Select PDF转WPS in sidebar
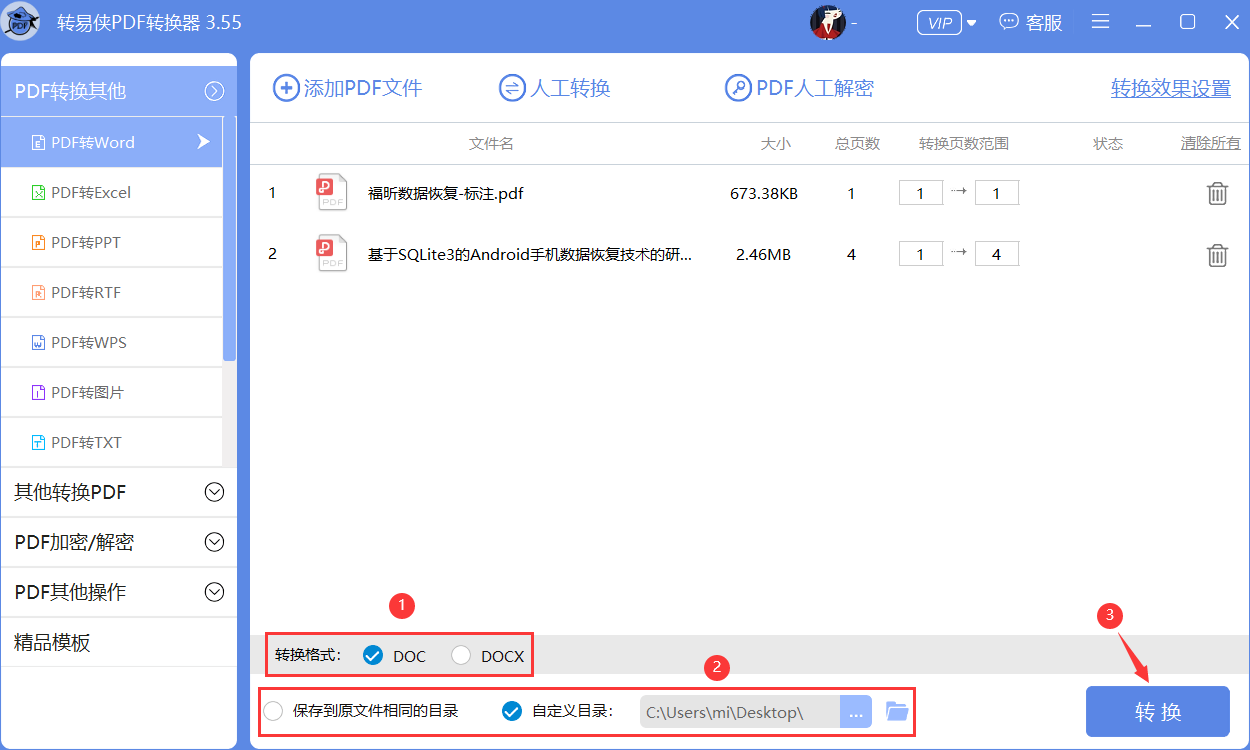1250x750 pixels. pos(111,342)
